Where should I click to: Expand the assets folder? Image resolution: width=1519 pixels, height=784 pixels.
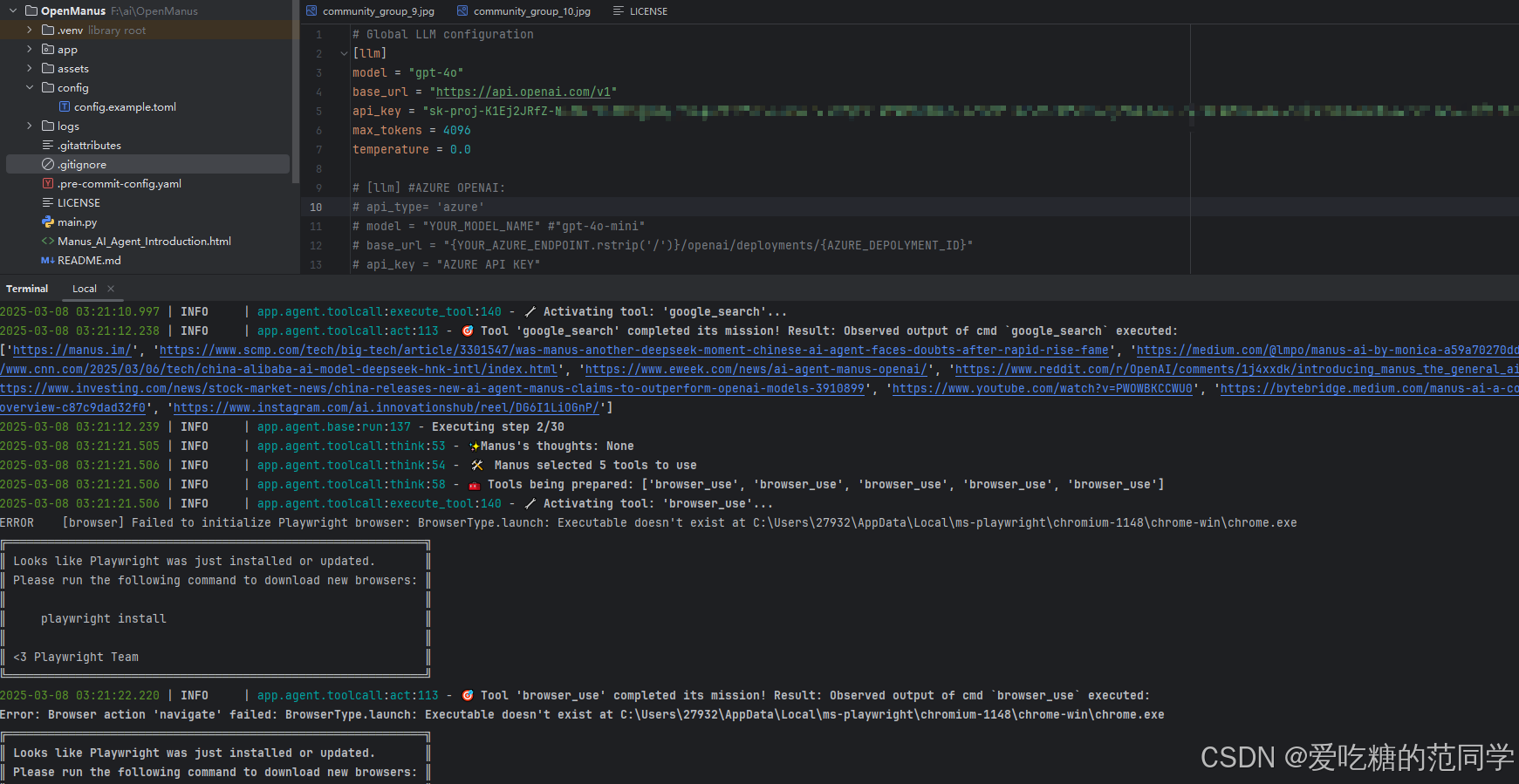coord(30,69)
